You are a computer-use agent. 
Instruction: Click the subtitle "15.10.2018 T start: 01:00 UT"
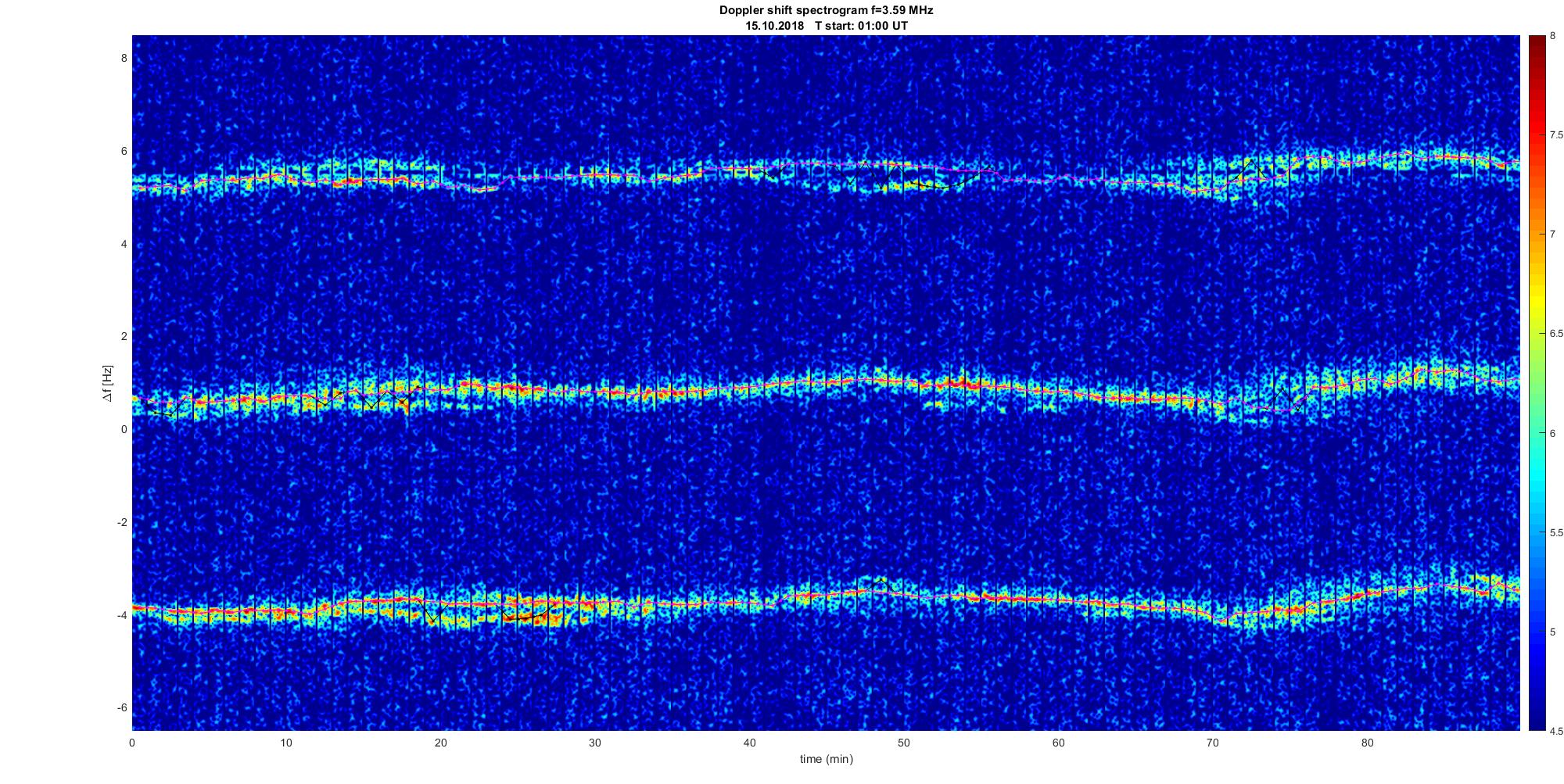click(x=826, y=26)
